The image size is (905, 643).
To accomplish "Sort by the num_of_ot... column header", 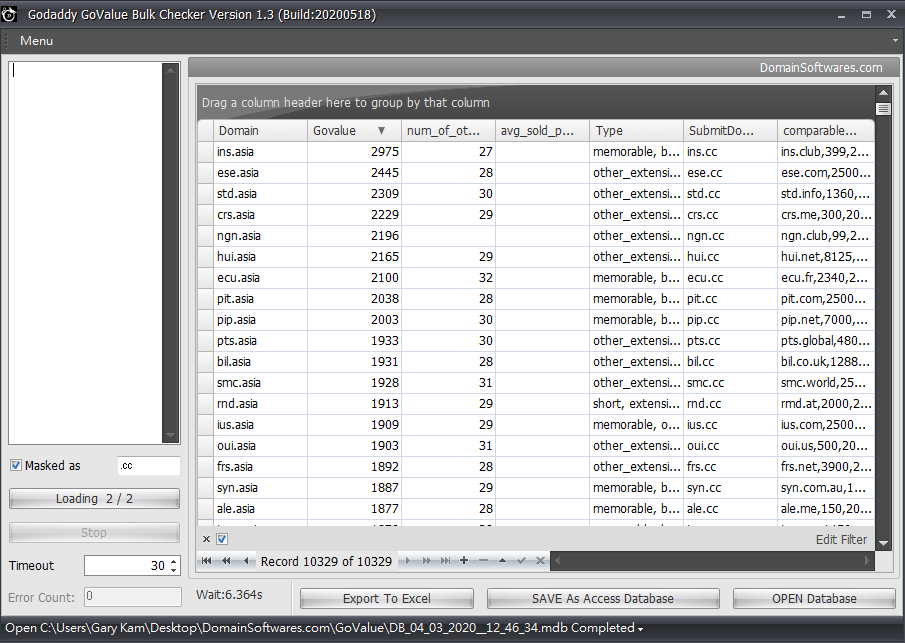I will [x=448, y=130].
